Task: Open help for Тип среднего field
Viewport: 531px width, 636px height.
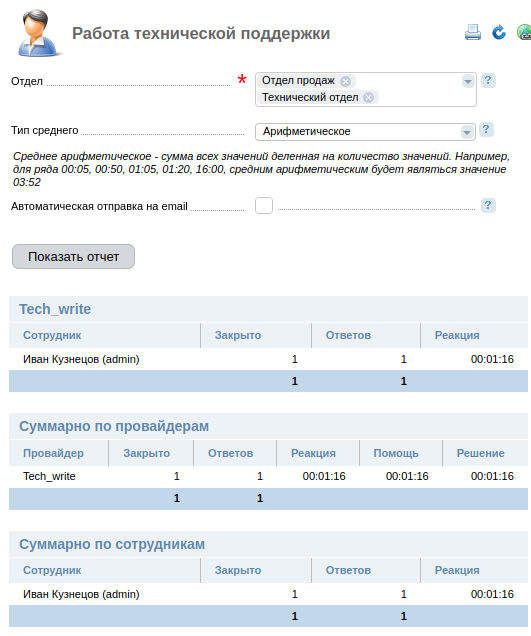Action: [x=486, y=130]
